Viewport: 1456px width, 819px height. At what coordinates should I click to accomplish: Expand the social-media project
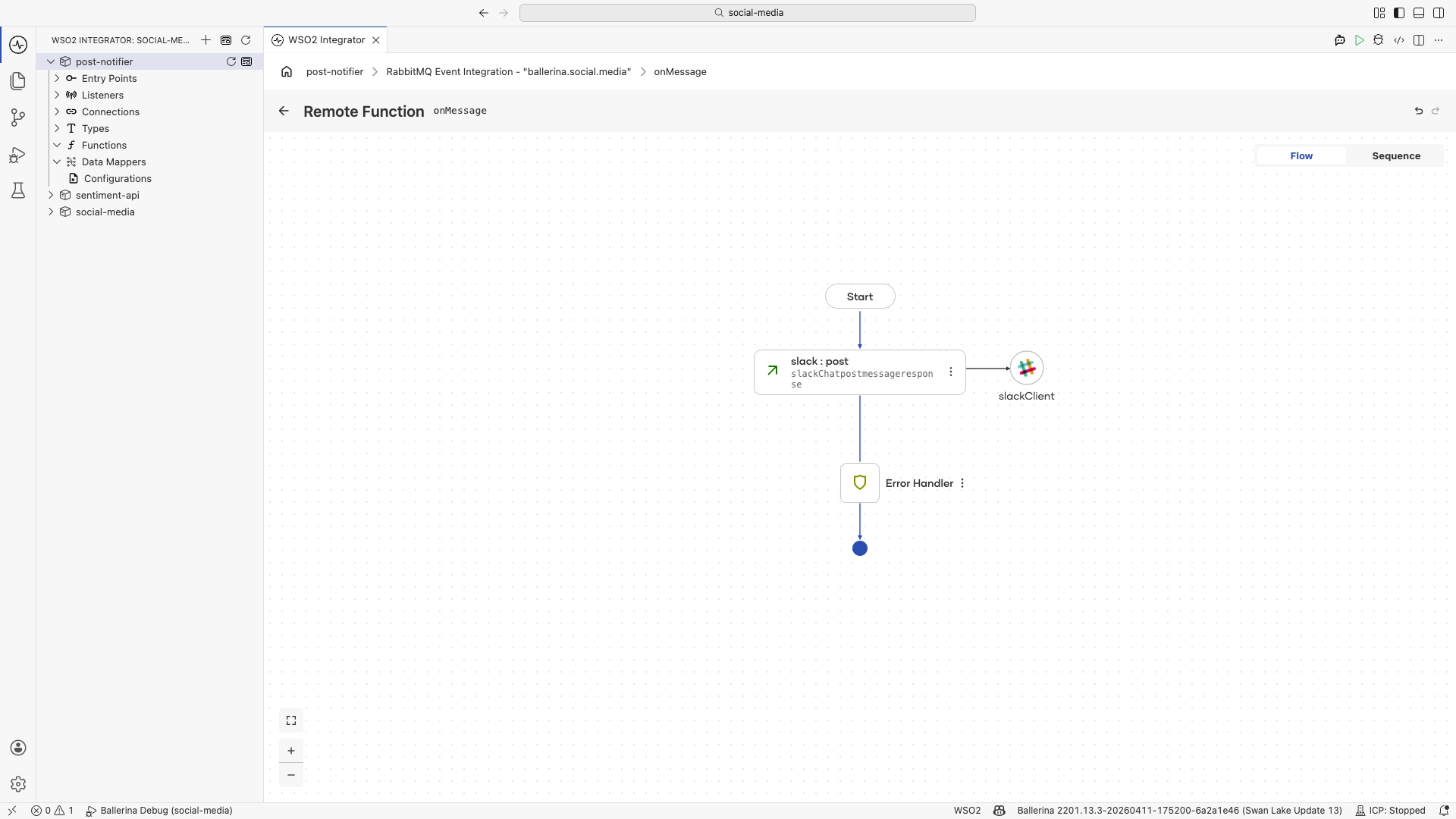pyautogui.click(x=51, y=212)
